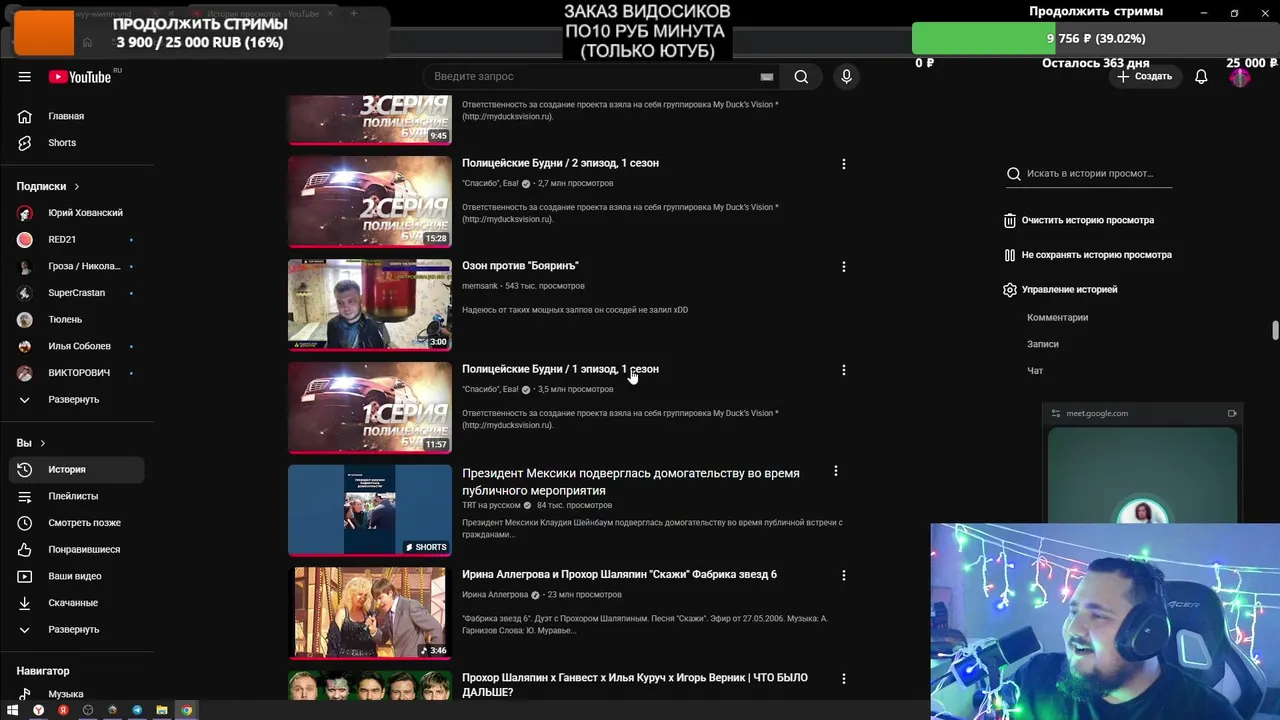This screenshot has width=1280, height=720.
Task: Play Полицейские Будни 2 серия thumbnail
Action: coord(370,201)
